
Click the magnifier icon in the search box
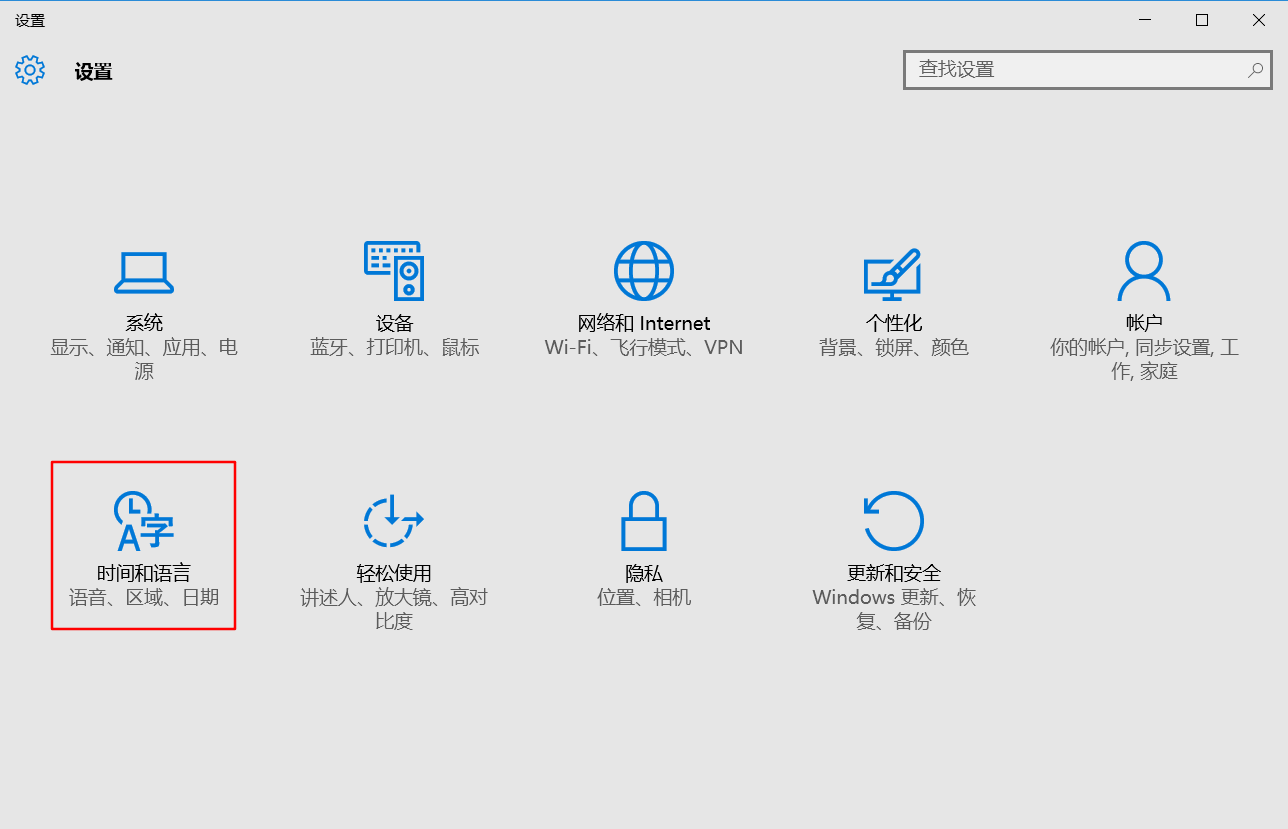pyautogui.click(x=1255, y=70)
